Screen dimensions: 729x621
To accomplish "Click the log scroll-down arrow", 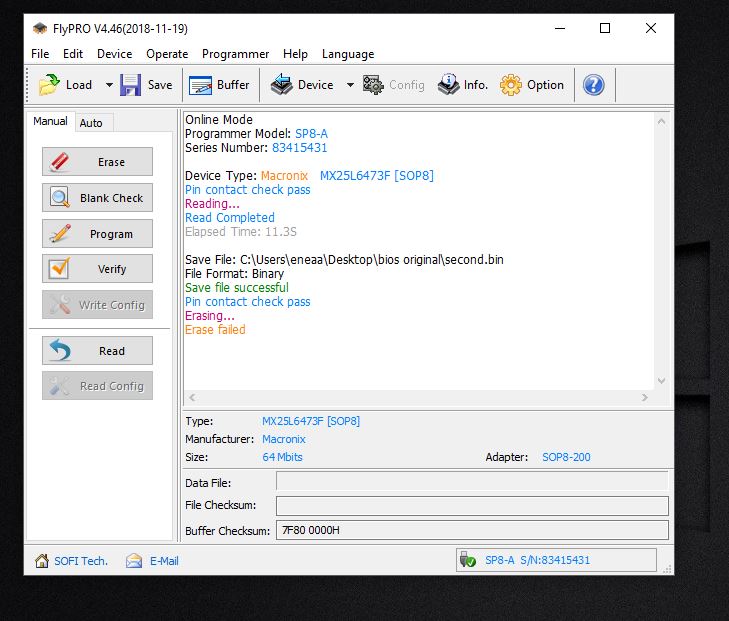I will pyautogui.click(x=661, y=381).
